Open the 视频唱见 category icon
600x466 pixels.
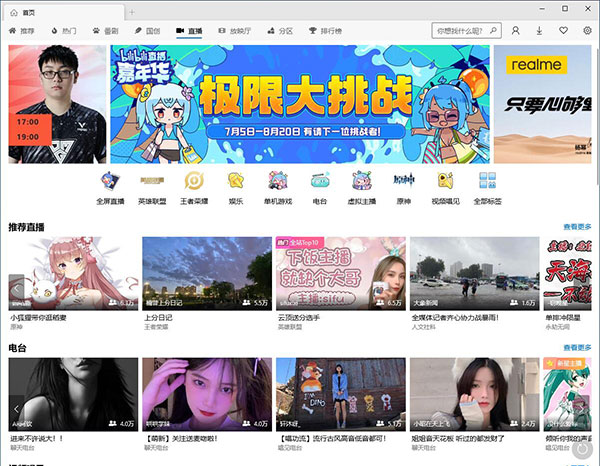pyautogui.click(x=446, y=181)
